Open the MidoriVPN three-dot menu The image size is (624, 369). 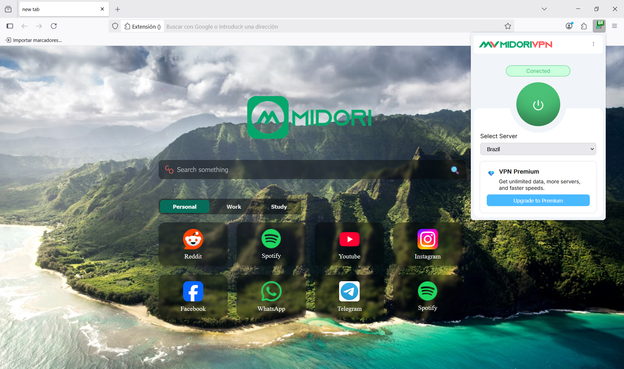coord(593,44)
